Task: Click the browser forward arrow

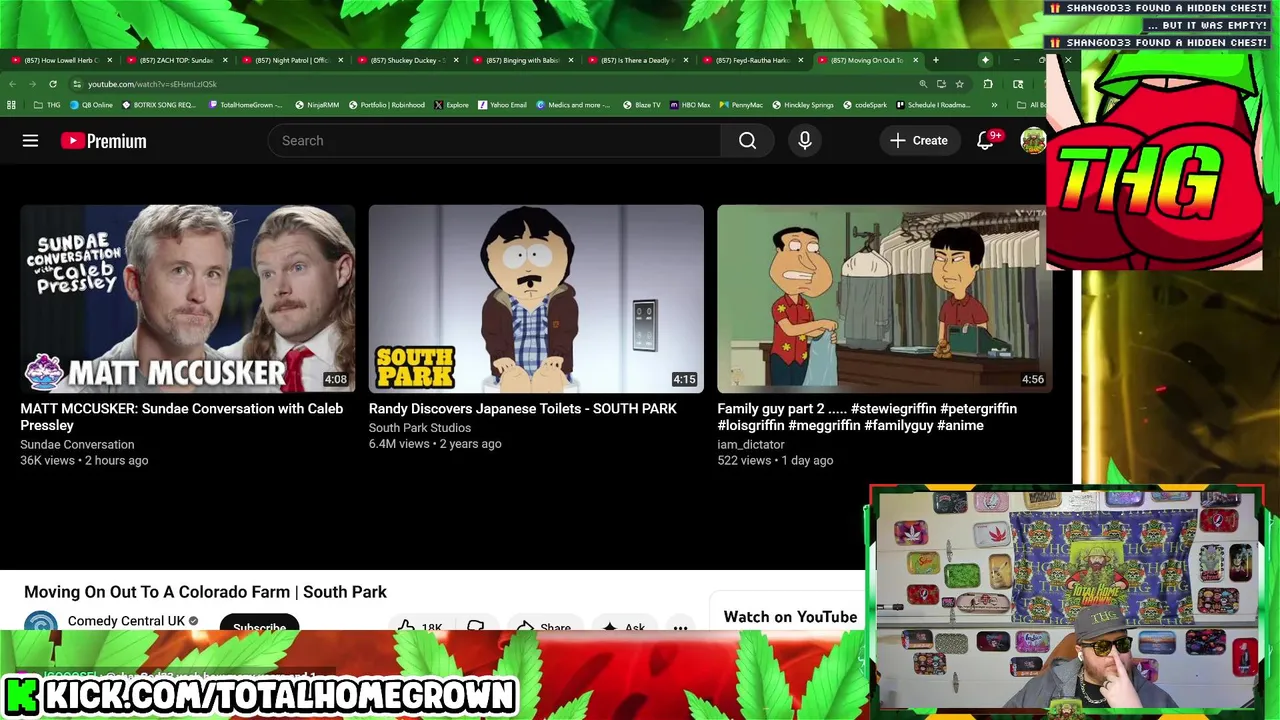Action: [x=32, y=84]
